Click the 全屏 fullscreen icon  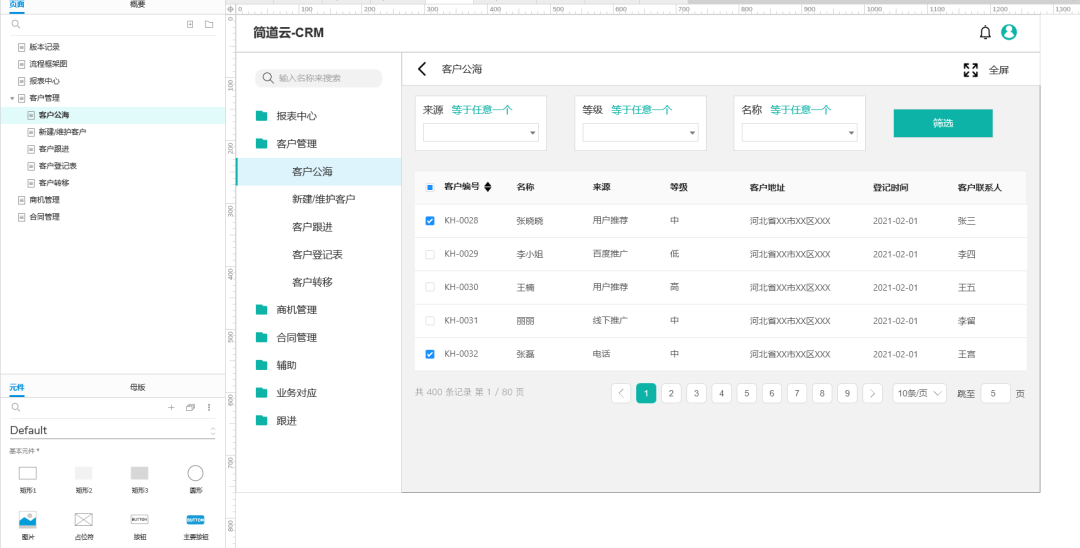pyautogui.click(x=970, y=70)
